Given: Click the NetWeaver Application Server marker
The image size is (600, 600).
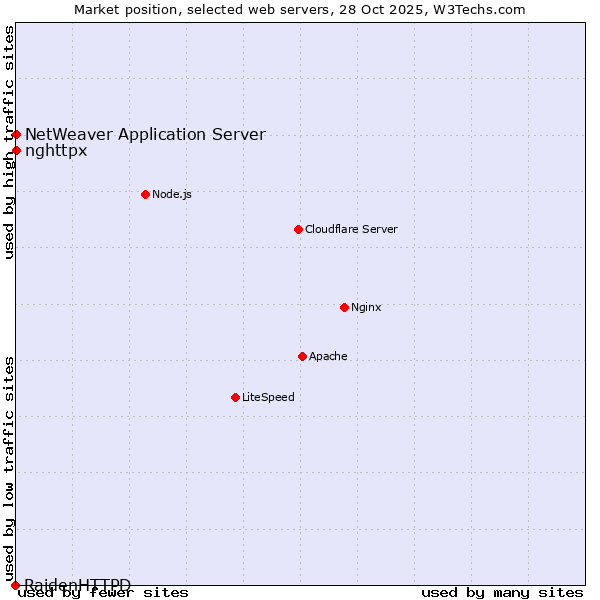Looking at the screenshot, I should point(16,134).
